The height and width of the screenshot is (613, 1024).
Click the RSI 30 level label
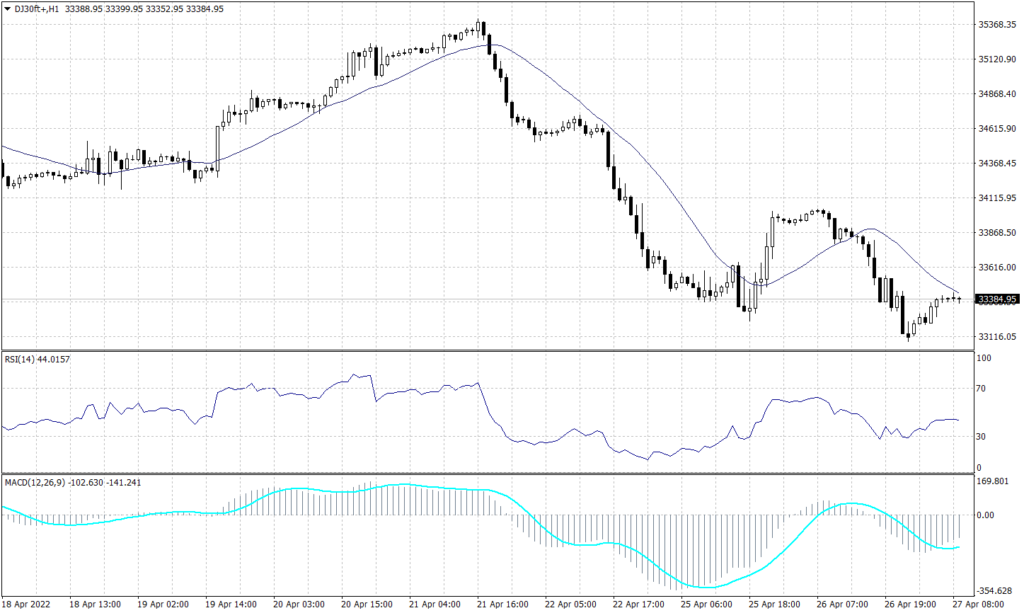982,437
